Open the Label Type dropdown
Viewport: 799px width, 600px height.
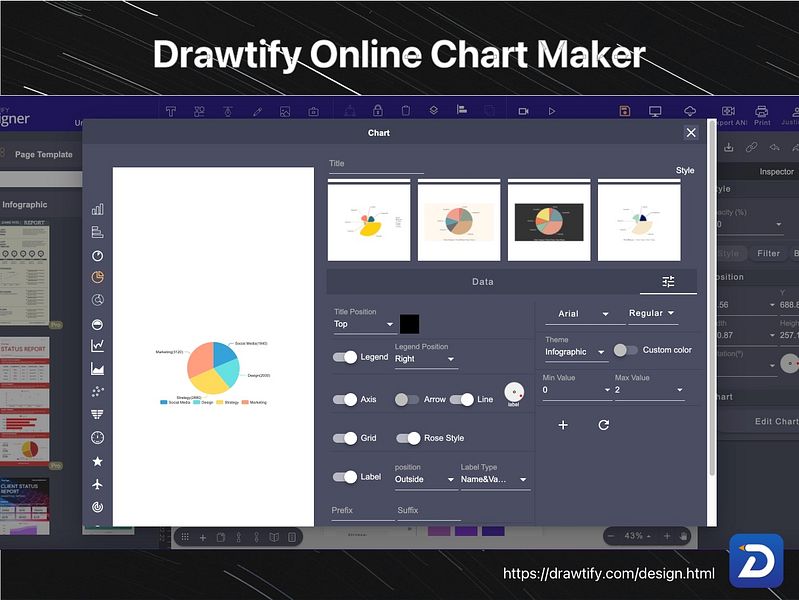pyautogui.click(x=495, y=480)
